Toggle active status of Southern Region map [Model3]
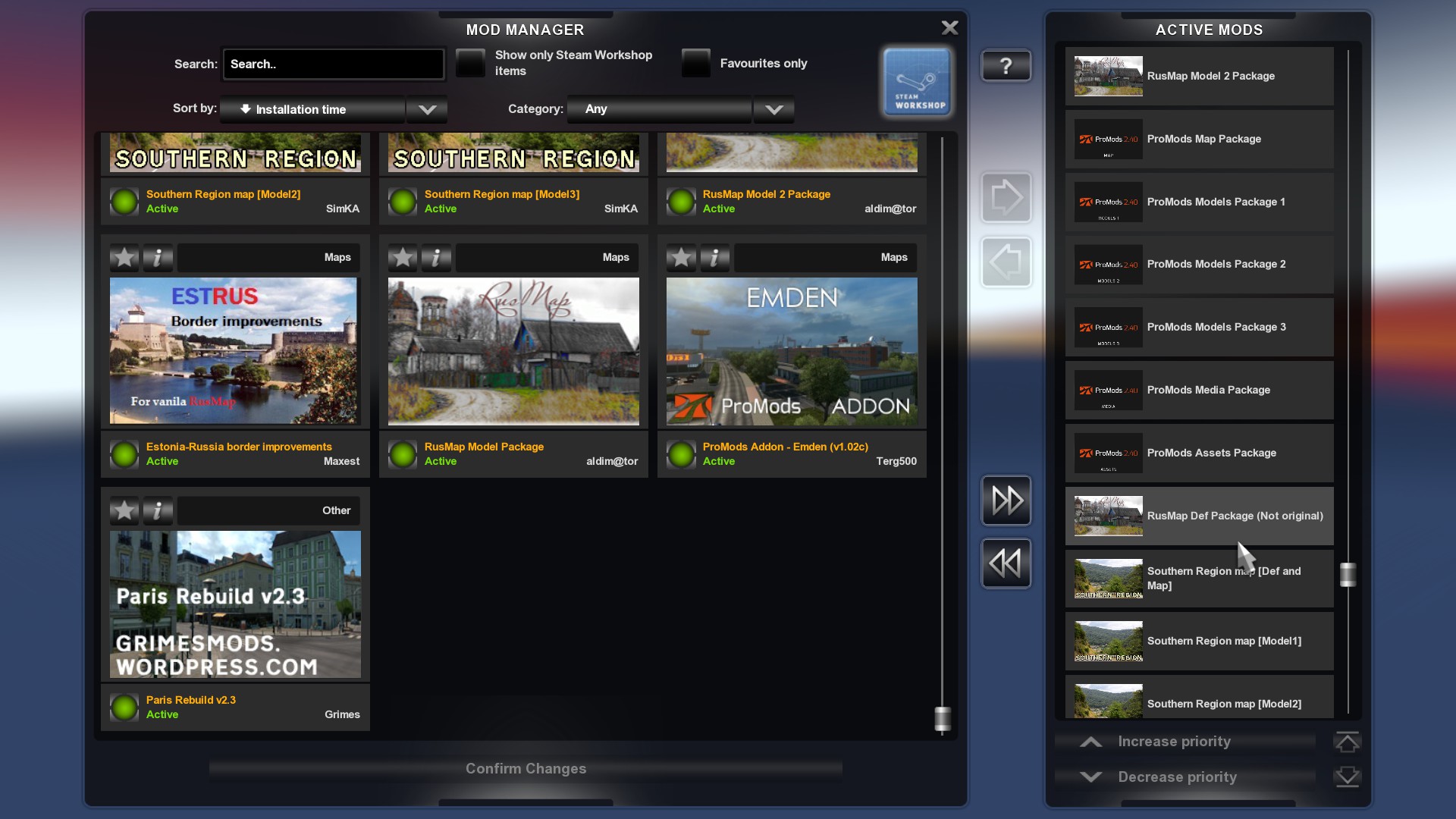This screenshot has height=819, width=1456. [403, 202]
